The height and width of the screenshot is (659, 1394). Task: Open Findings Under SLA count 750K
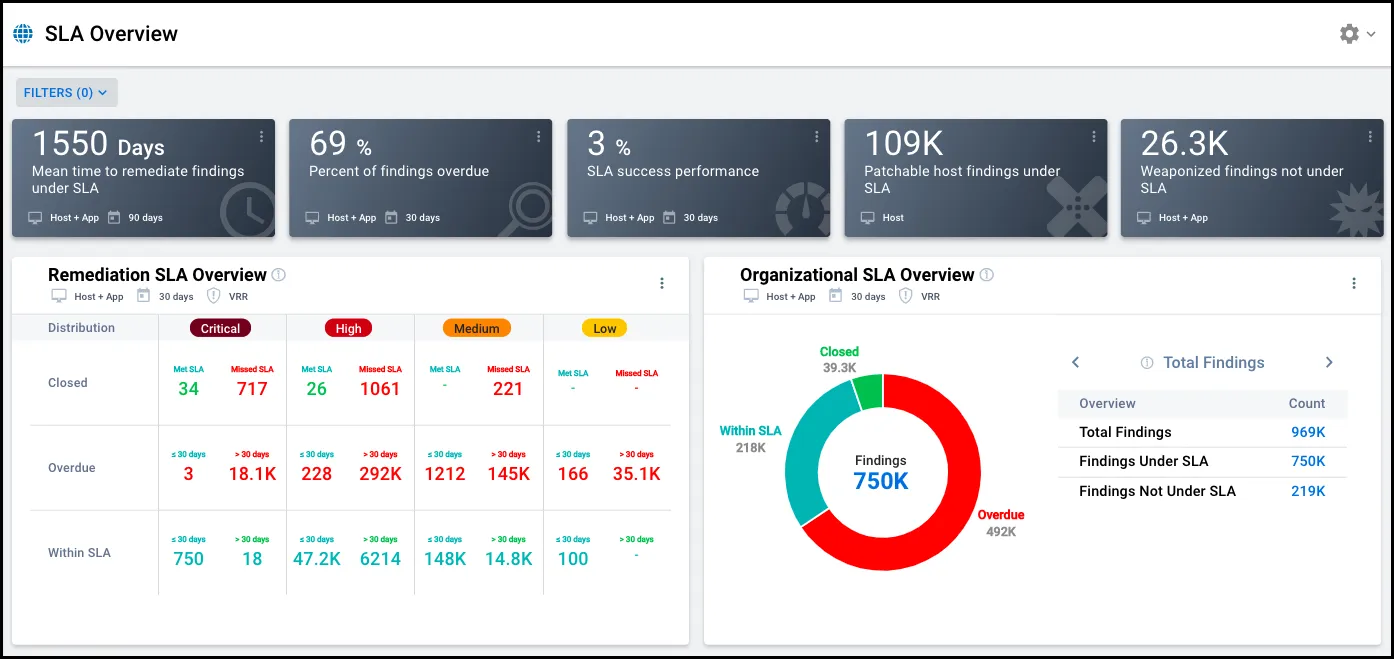pyautogui.click(x=1308, y=461)
